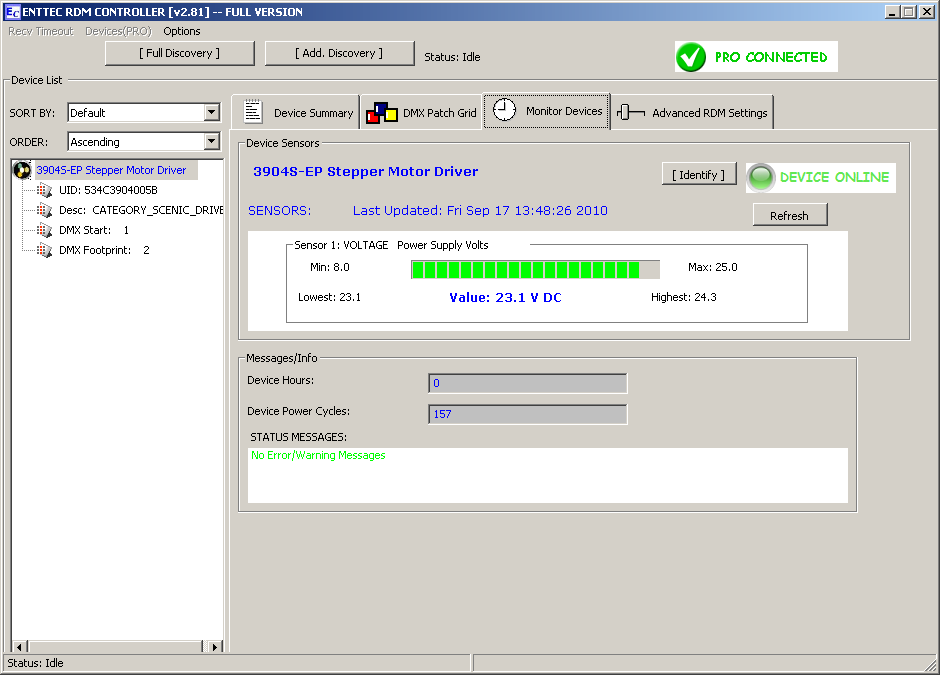
Task: Click the Advanced RDM Settings slider icon
Action: coord(630,112)
